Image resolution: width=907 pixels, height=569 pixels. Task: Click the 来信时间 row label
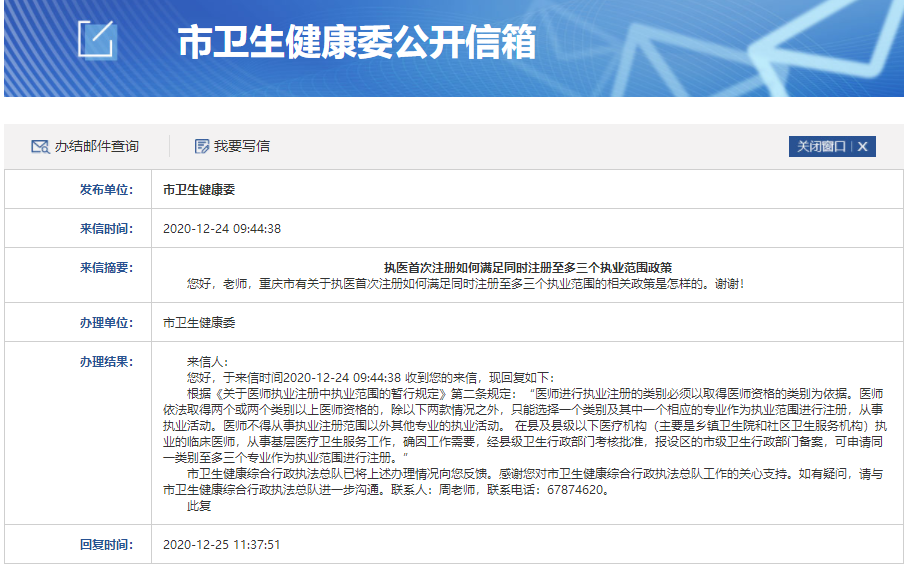coord(106,228)
